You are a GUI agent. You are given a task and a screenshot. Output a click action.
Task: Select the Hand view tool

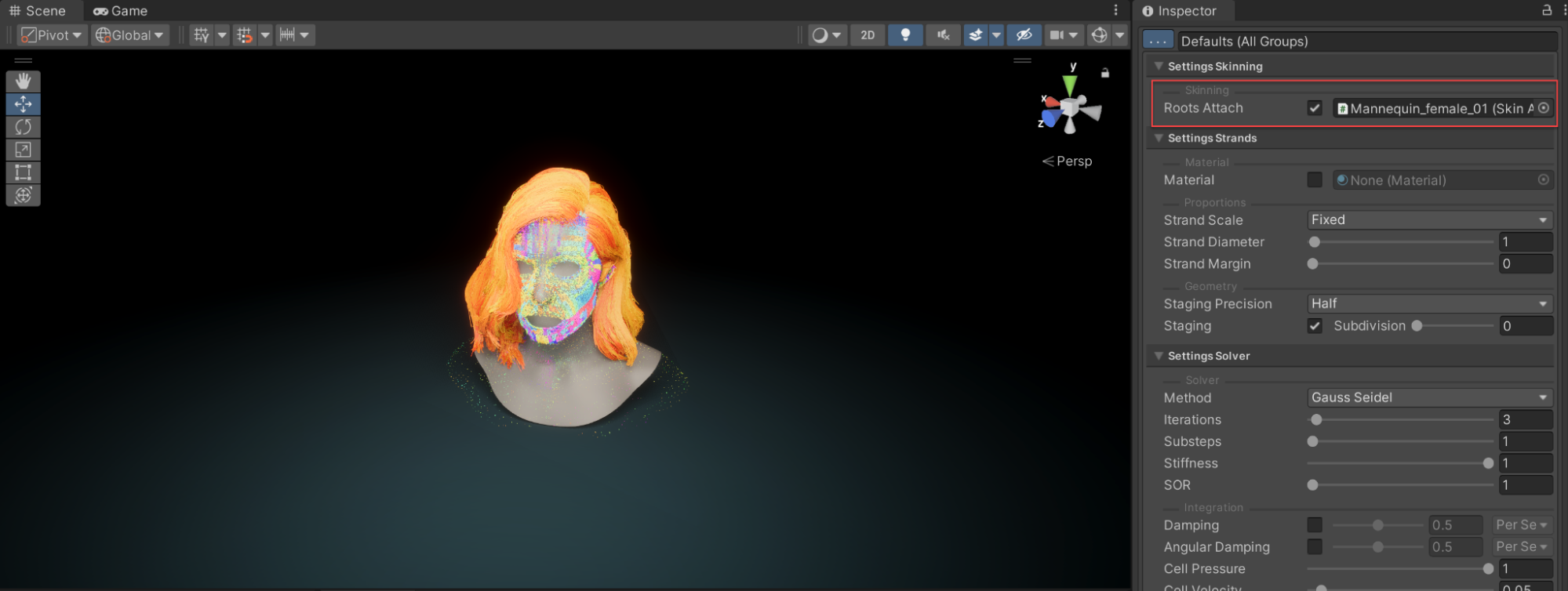point(23,82)
